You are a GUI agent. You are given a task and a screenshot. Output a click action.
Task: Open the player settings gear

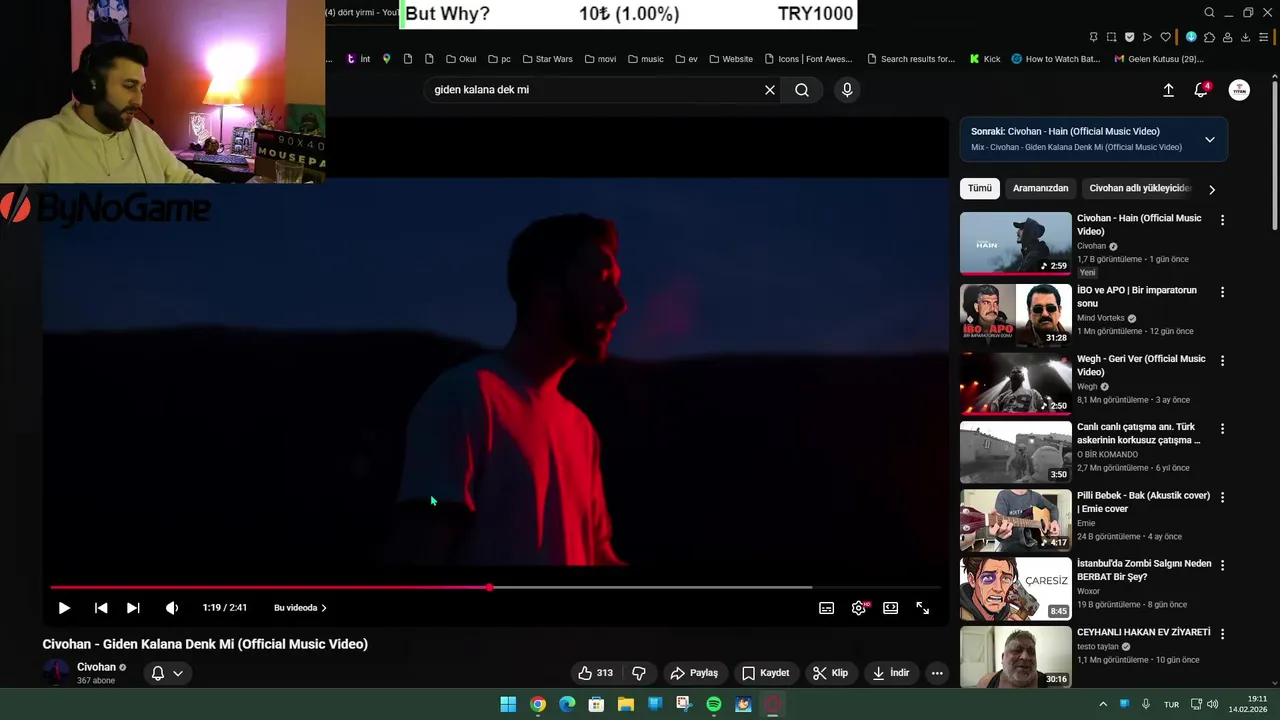[859, 608]
